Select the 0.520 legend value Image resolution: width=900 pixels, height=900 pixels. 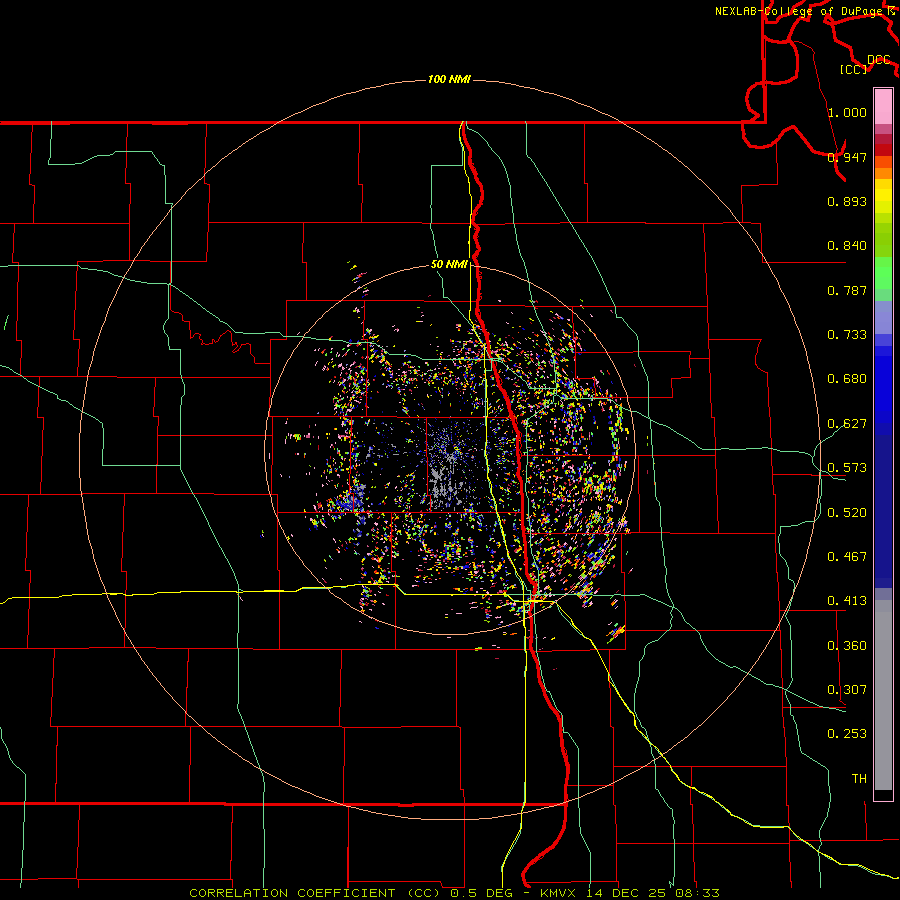tap(847, 513)
